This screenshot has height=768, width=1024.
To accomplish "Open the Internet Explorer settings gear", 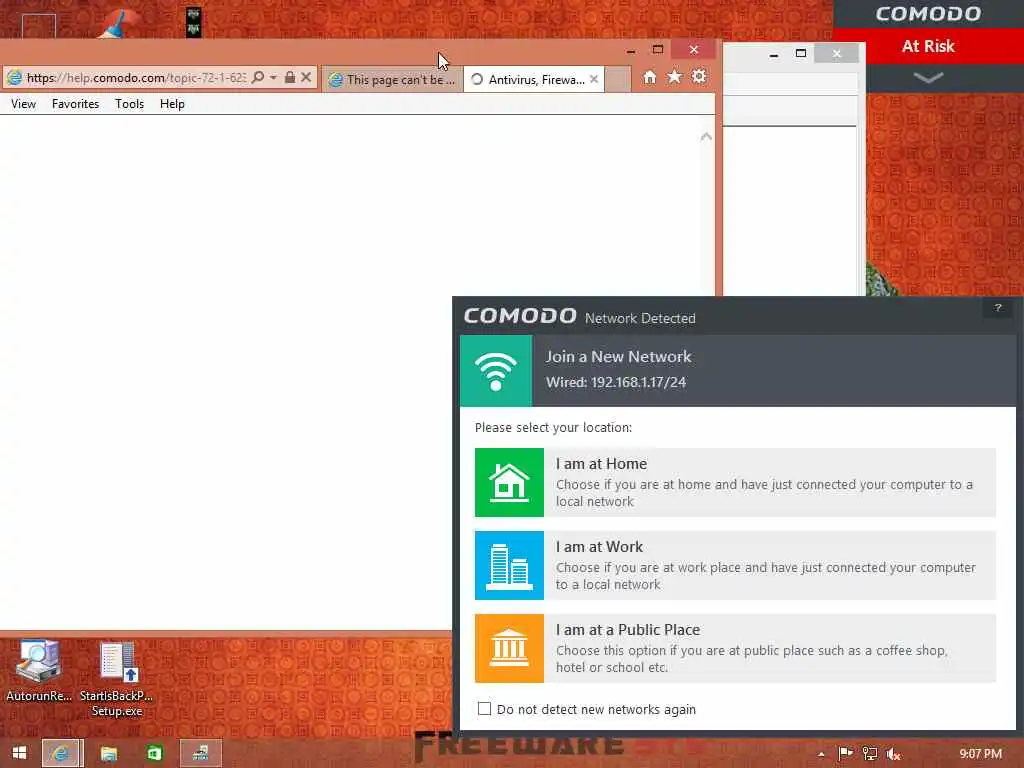I will point(699,76).
